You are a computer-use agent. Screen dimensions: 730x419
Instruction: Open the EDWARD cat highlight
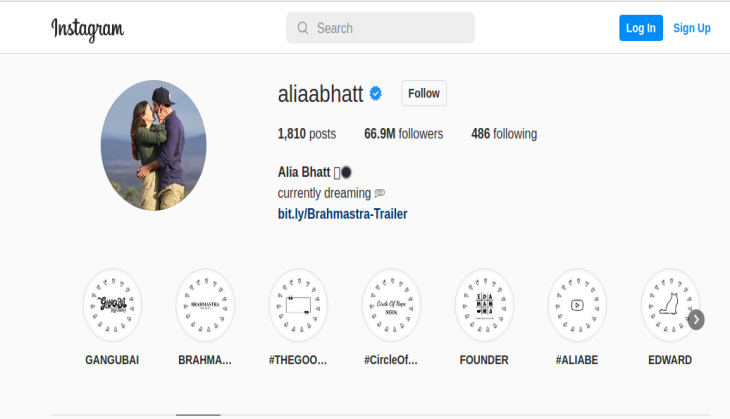tap(670, 305)
